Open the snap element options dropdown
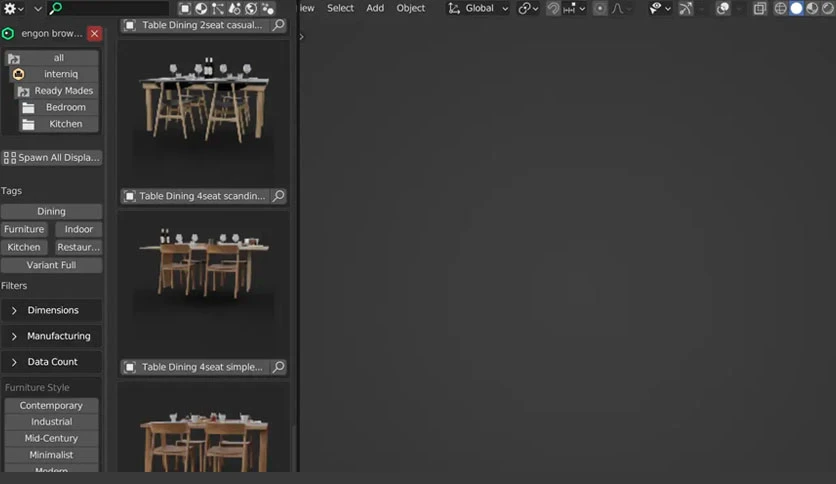The height and width of the screenshot is (484, 836). coord(574,9)
